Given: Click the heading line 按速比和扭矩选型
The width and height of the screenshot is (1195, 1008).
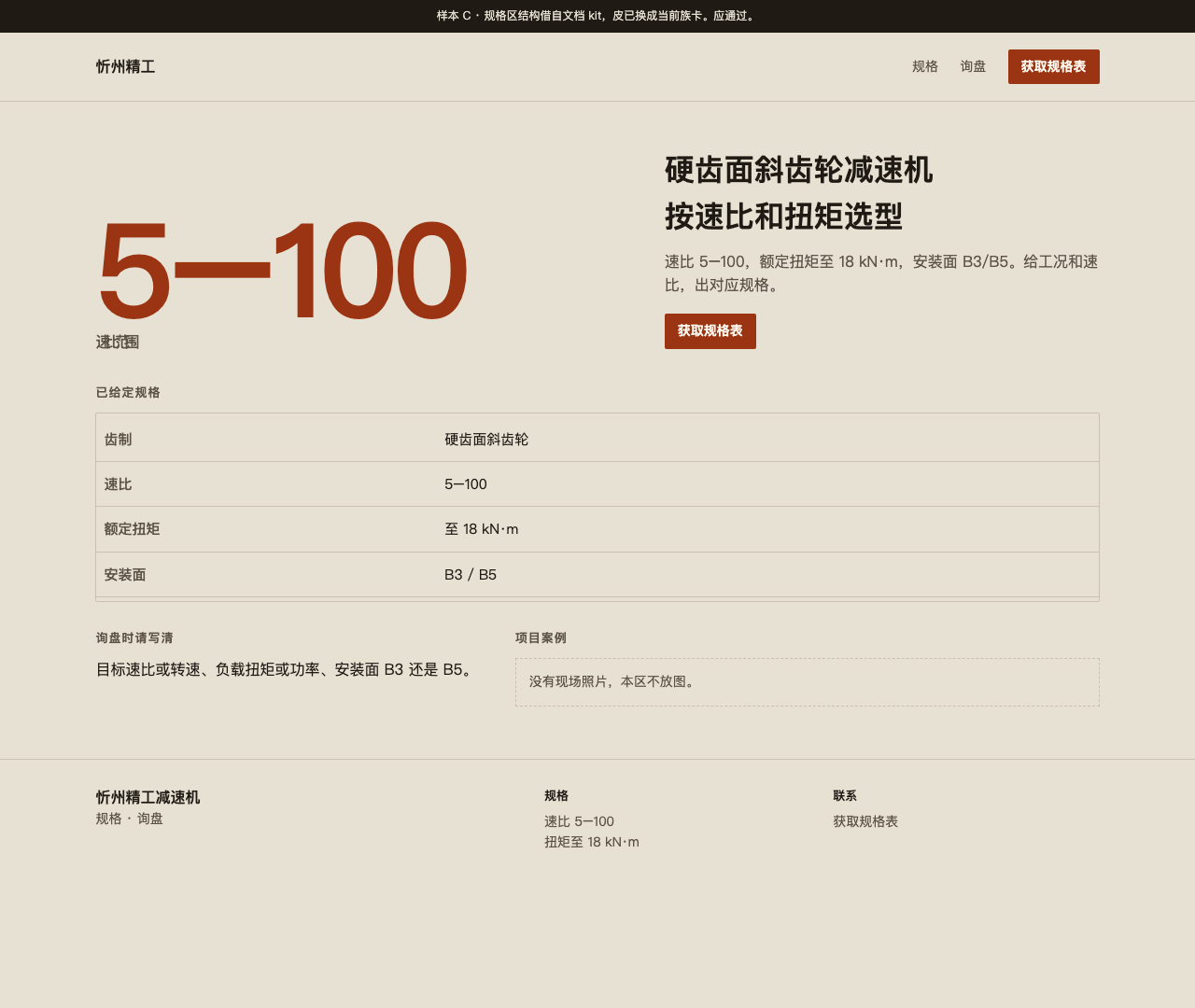Looking at the screenshot, I should 783,217.
